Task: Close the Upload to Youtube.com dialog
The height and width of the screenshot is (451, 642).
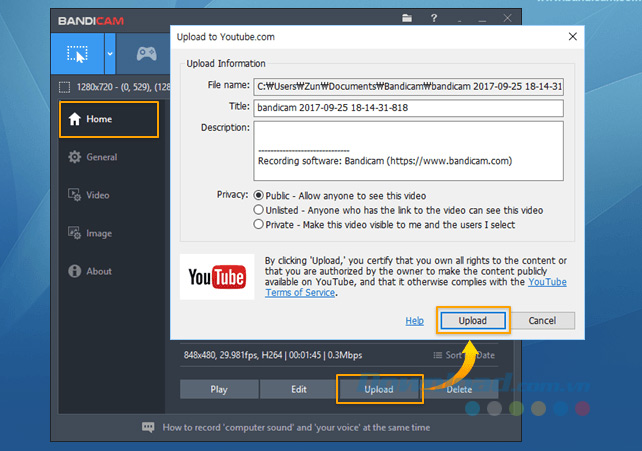Action: (x=572, y=37)
